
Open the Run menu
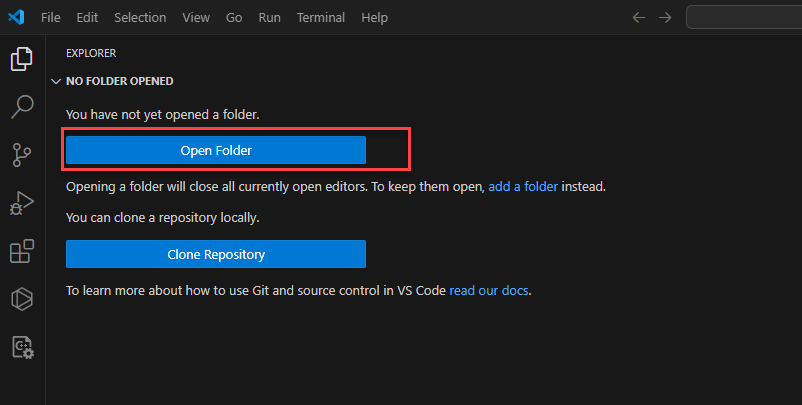point(269,18)
